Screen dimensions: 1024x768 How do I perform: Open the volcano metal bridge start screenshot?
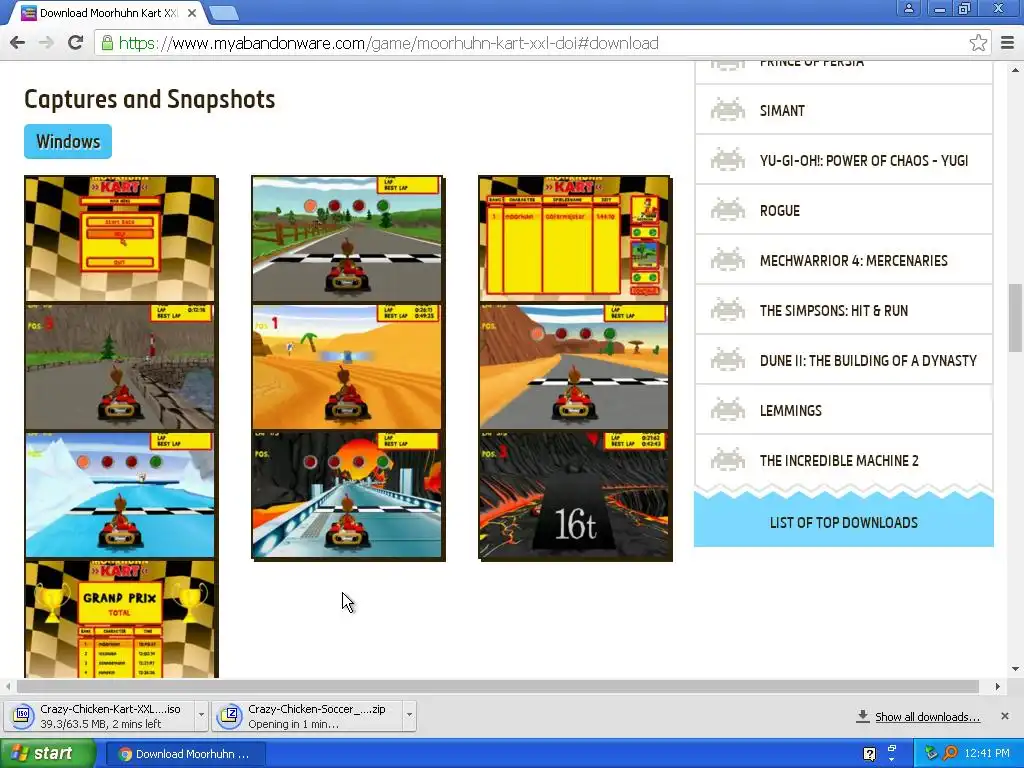point(347,495)
